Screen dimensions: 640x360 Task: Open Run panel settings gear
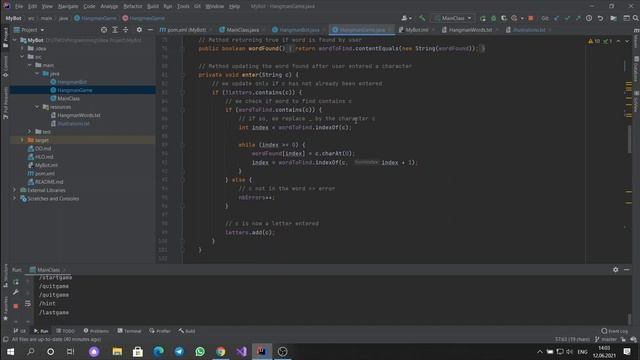pyautogui.click(x=616, y=269)
